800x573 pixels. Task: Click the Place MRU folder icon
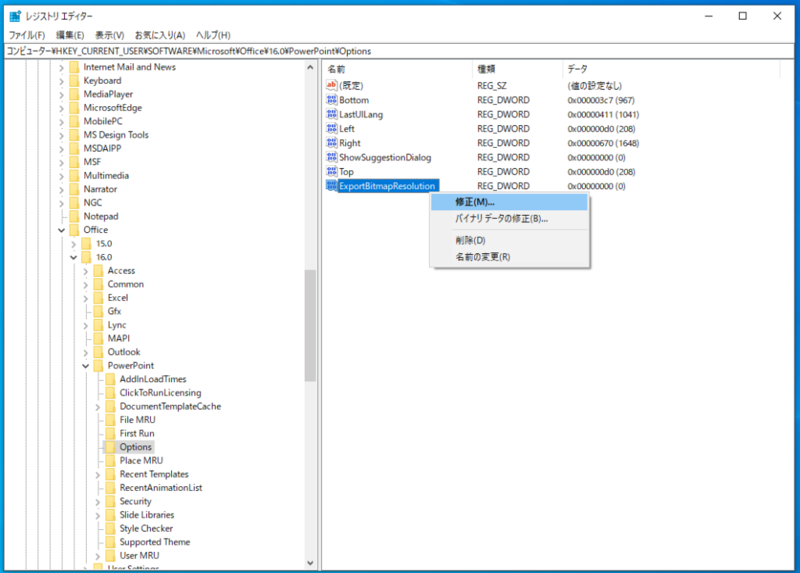click(110, 460)
